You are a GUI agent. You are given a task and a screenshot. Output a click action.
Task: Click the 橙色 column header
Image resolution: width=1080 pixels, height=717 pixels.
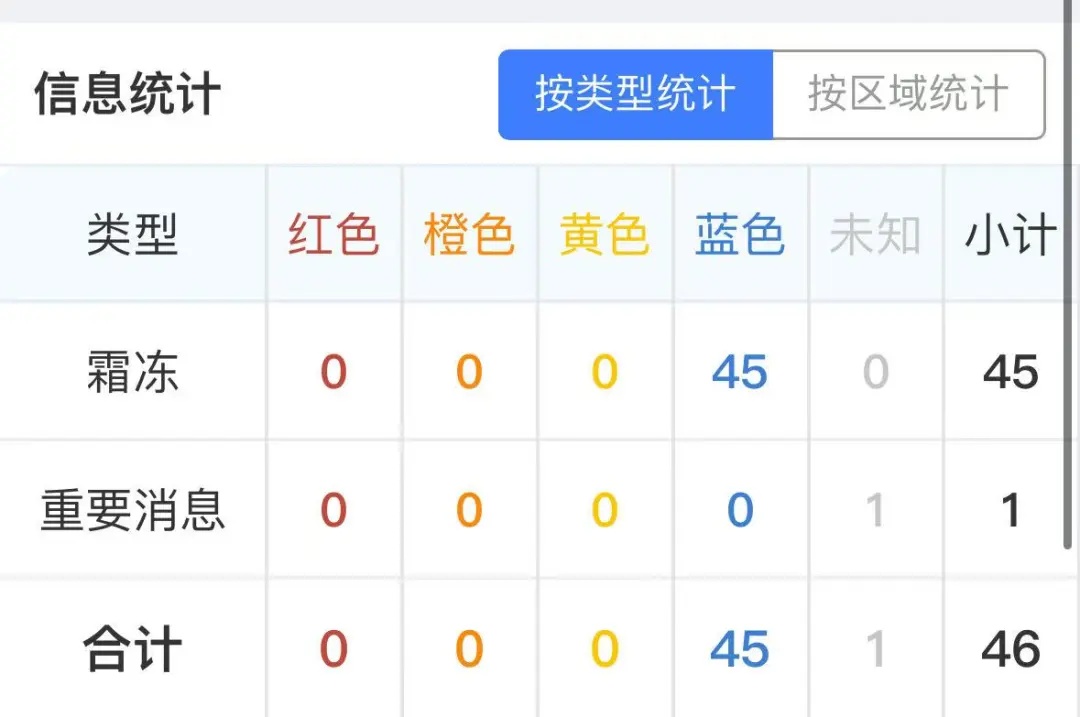coord(469,234)
